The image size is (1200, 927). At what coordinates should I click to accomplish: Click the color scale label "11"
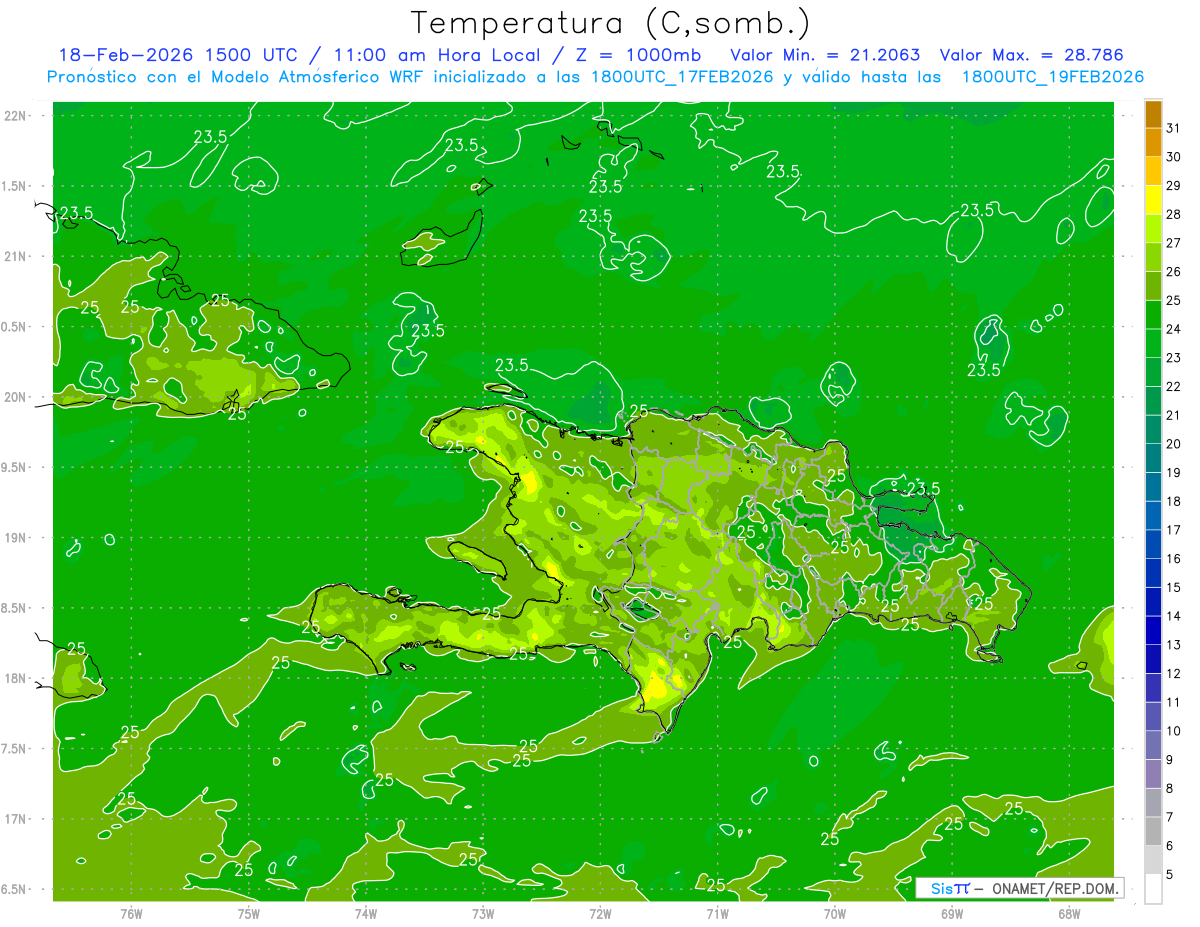[1174, 702]
